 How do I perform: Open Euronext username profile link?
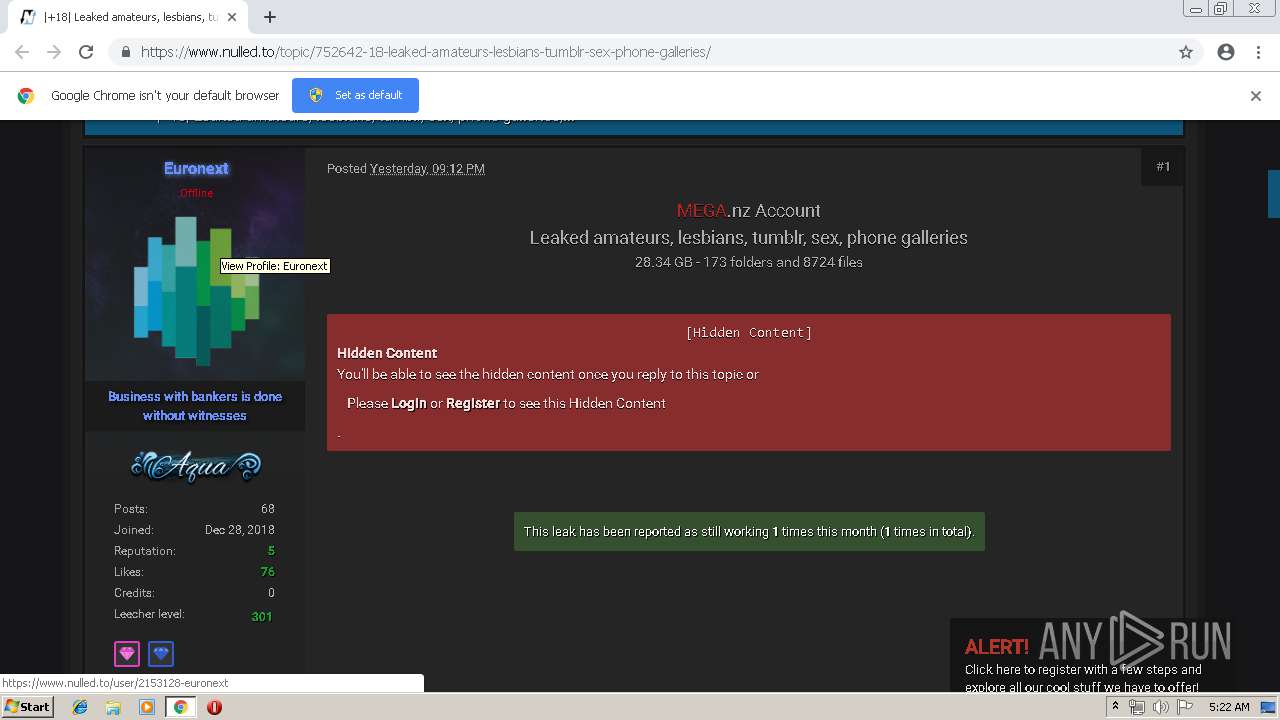pos(196,168)
